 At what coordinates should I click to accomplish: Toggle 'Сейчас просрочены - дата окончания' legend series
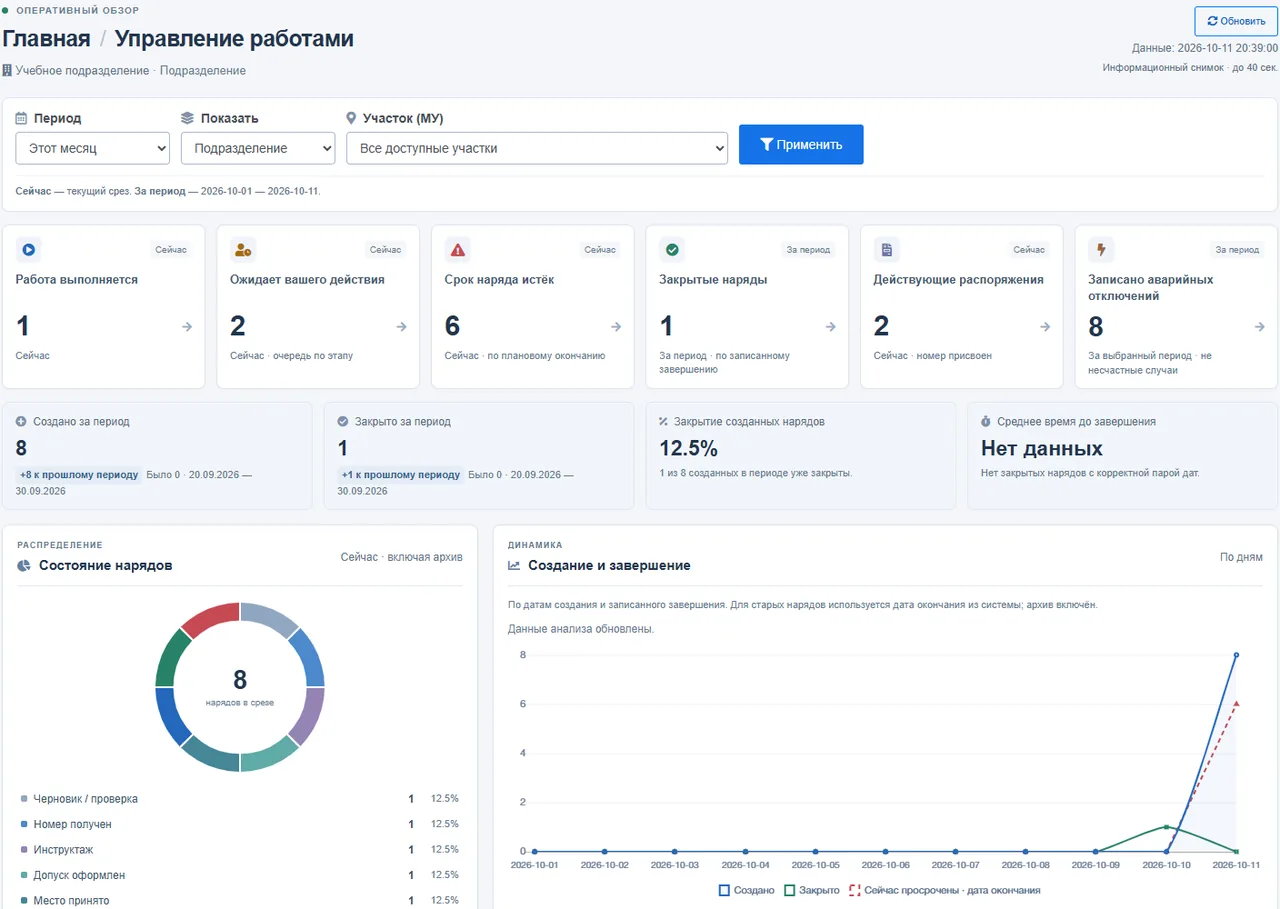(945, 889)
